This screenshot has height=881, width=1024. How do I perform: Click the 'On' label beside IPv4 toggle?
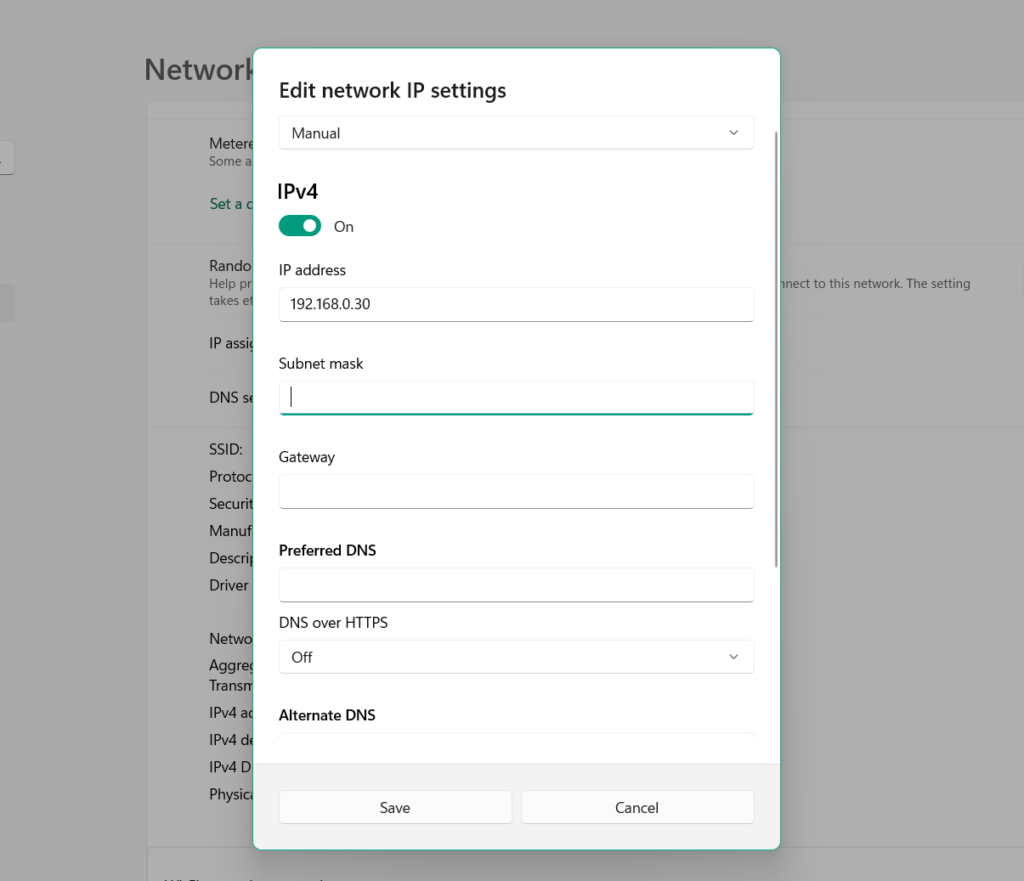coord(344,227)
